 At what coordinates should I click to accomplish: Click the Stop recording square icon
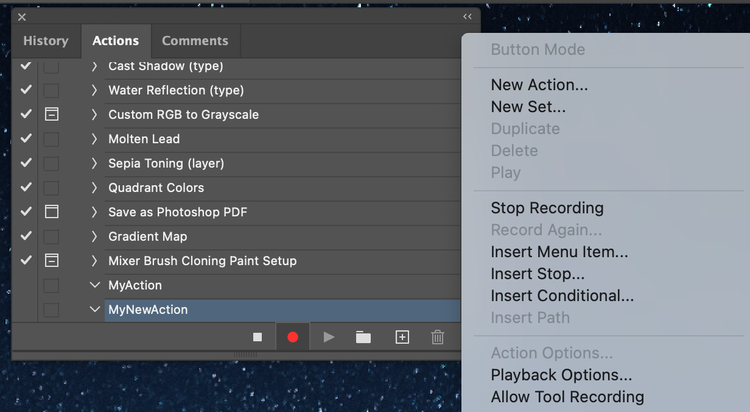[x=257, y=337]
